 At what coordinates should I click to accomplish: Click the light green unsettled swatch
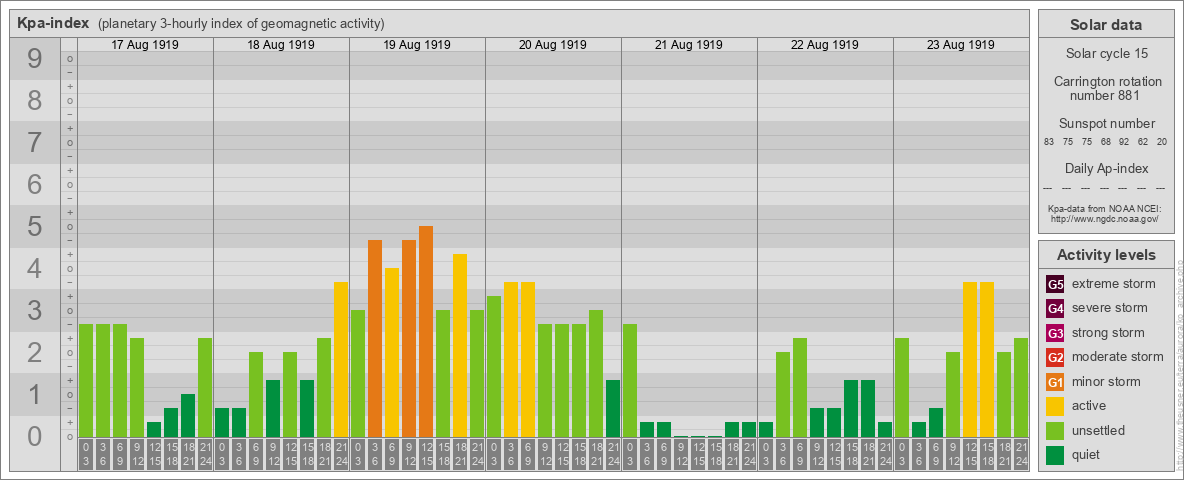click(1055, 430)
